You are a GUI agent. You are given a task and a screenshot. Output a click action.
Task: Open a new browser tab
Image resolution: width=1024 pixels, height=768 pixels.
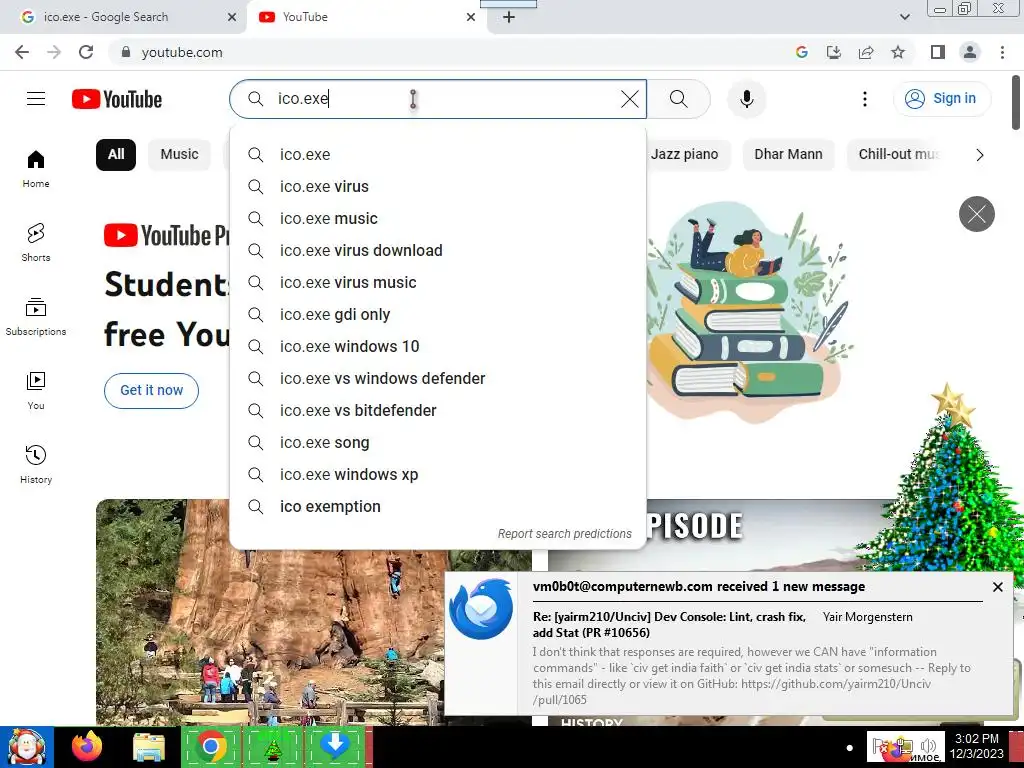pyautogui.click(x=509, y=18)
